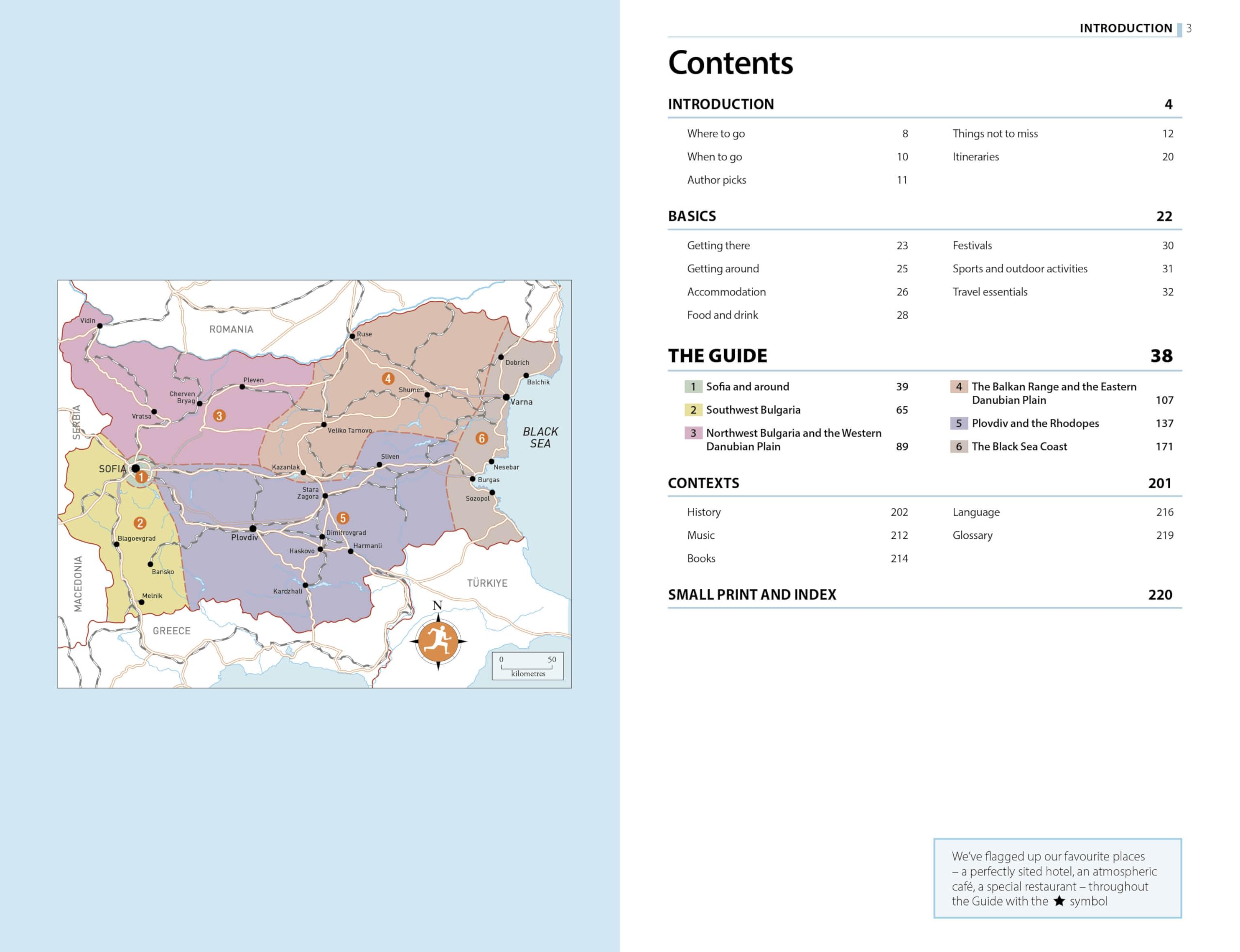Click the compass rose on the map

(438, 641)
